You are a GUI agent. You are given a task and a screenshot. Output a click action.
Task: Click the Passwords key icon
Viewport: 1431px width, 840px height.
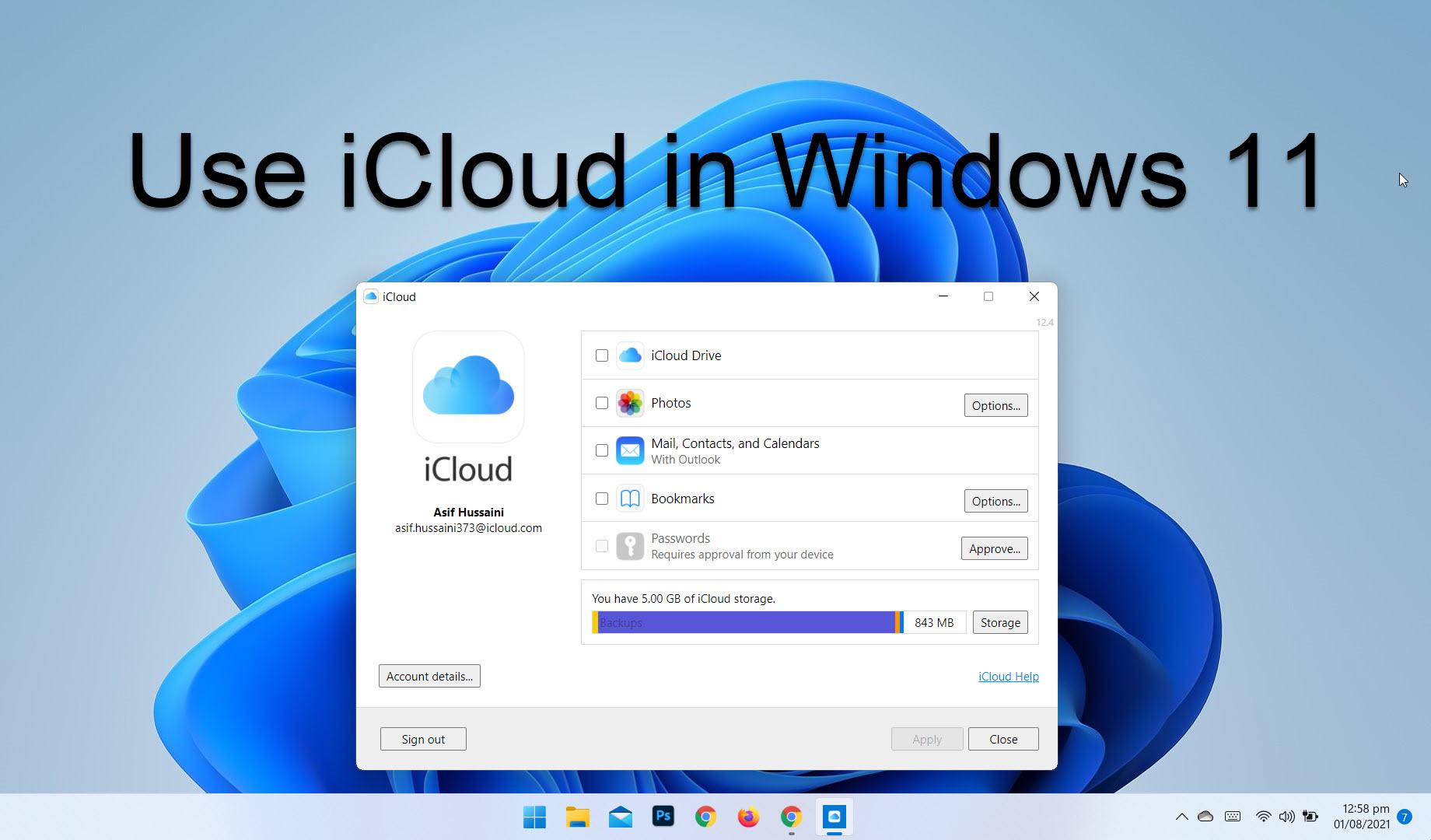(630, 546)
